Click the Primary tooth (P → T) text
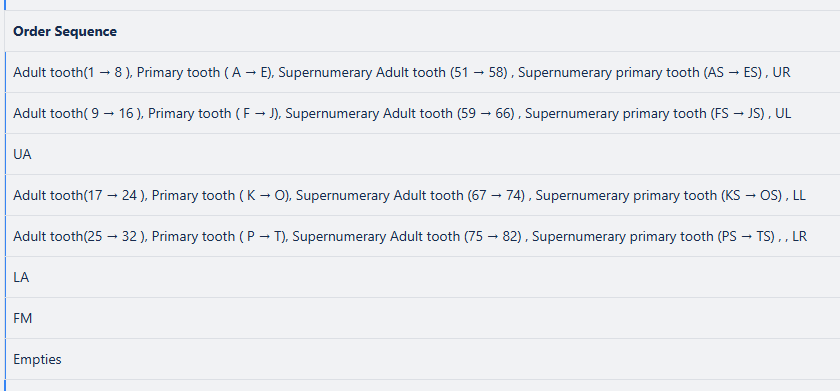Screen dimensions: 840x391 [x=219, y=236]
